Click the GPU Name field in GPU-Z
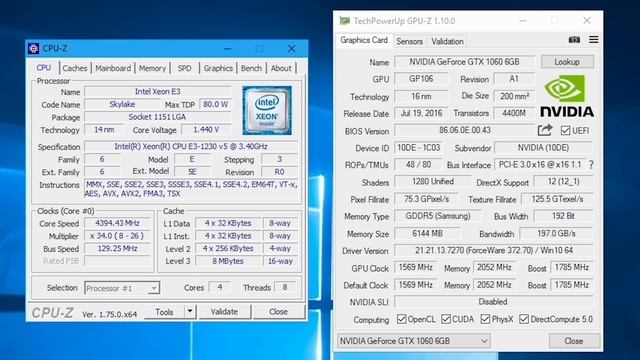The height and width of the screenshot is (360, 640). (x=464, y=62)
